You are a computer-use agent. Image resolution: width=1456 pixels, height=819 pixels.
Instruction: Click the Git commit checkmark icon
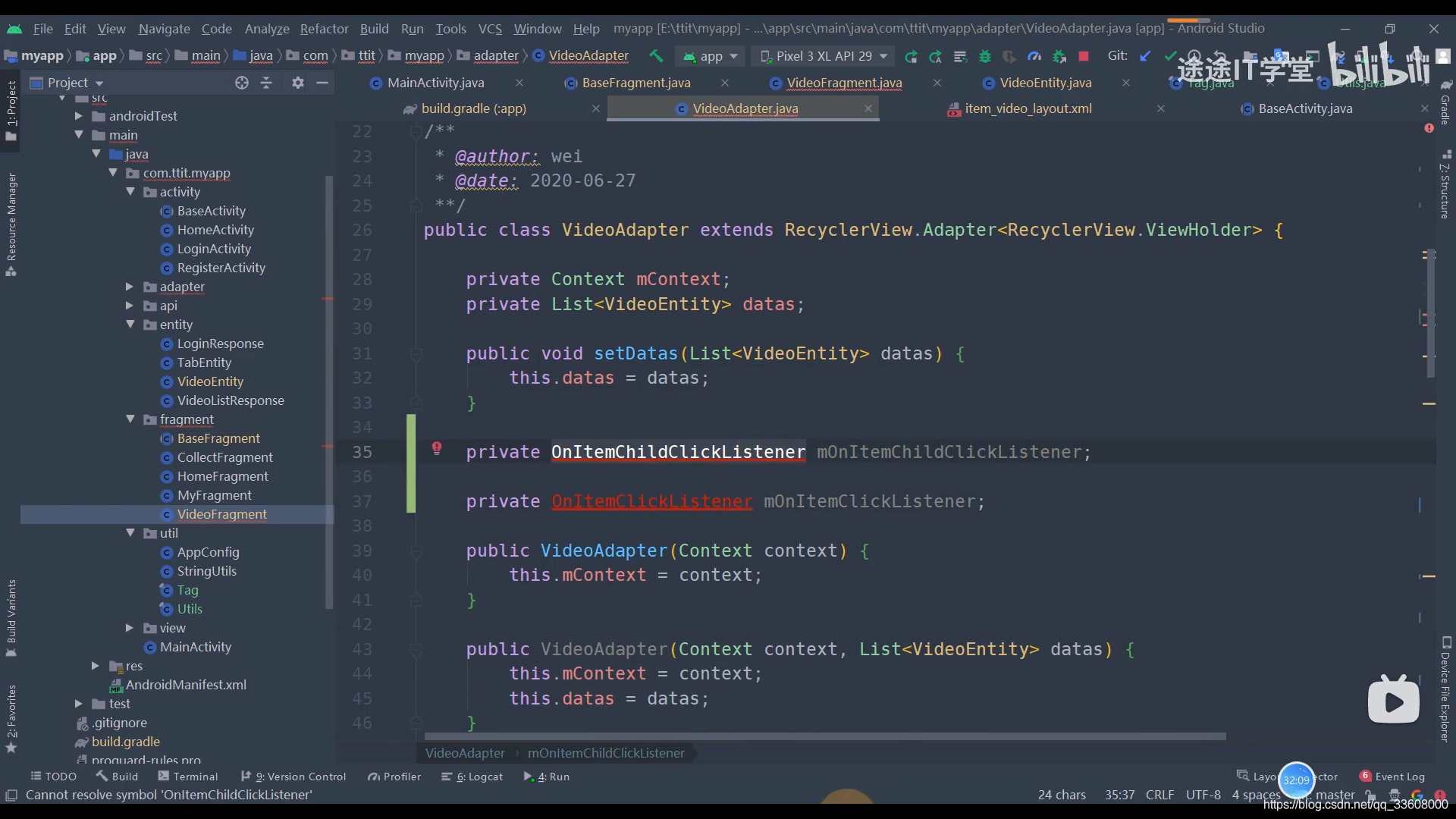click(x=1170, y=56)
